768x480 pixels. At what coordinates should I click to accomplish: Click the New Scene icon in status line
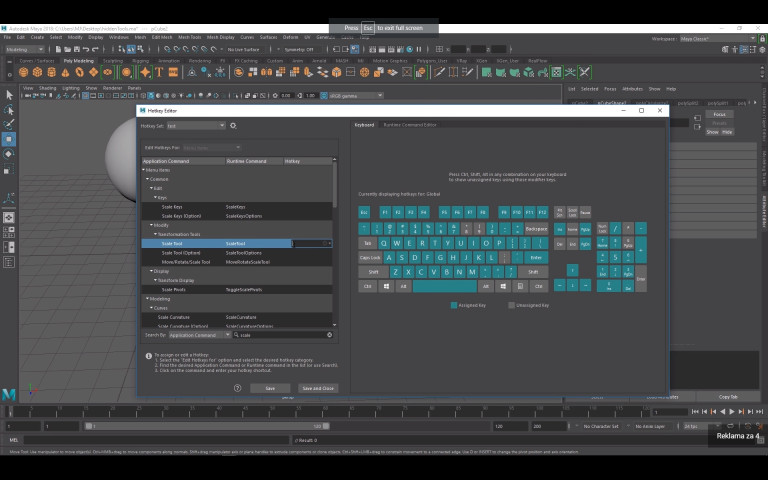pyautogui.click(x=58, y=49)
